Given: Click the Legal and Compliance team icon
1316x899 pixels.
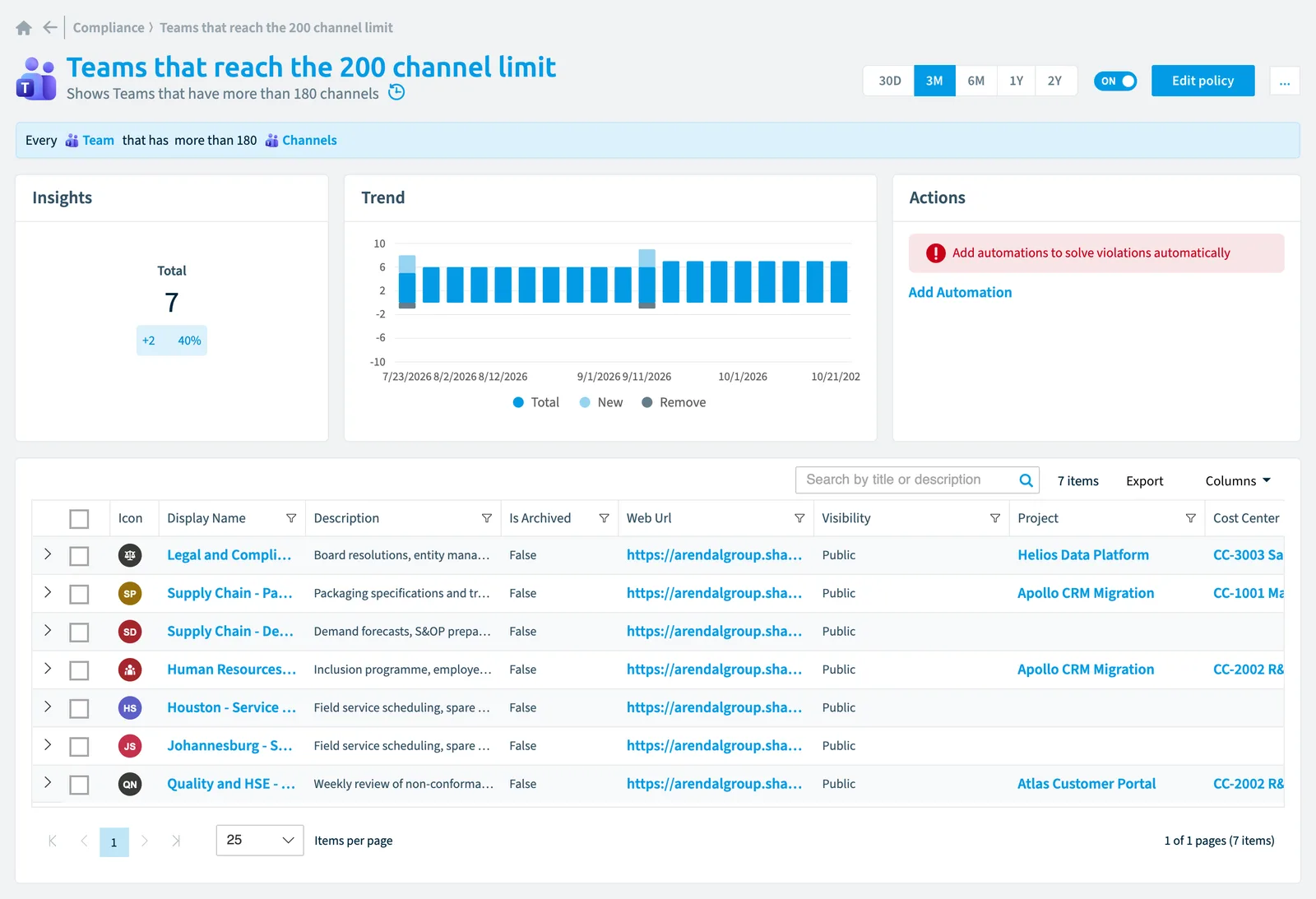Looking at the screenshot, I should tap(130, 555).
